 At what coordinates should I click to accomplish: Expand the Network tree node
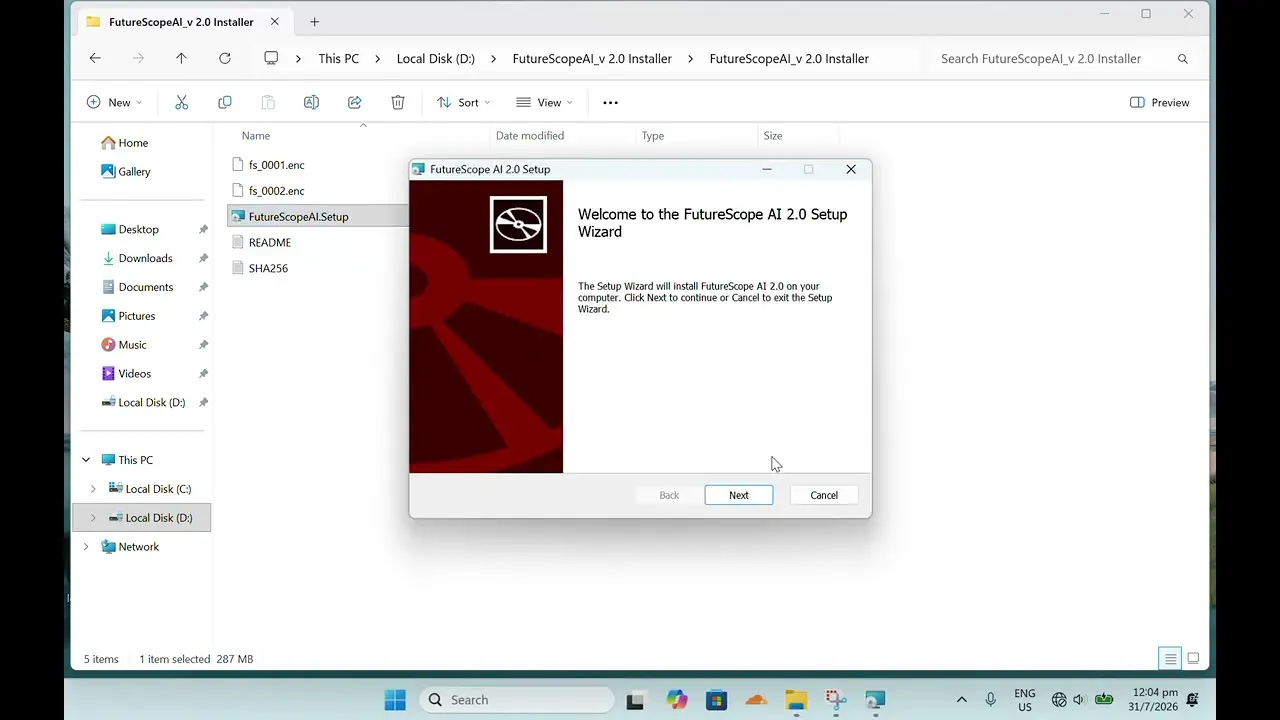click(86, 547)
